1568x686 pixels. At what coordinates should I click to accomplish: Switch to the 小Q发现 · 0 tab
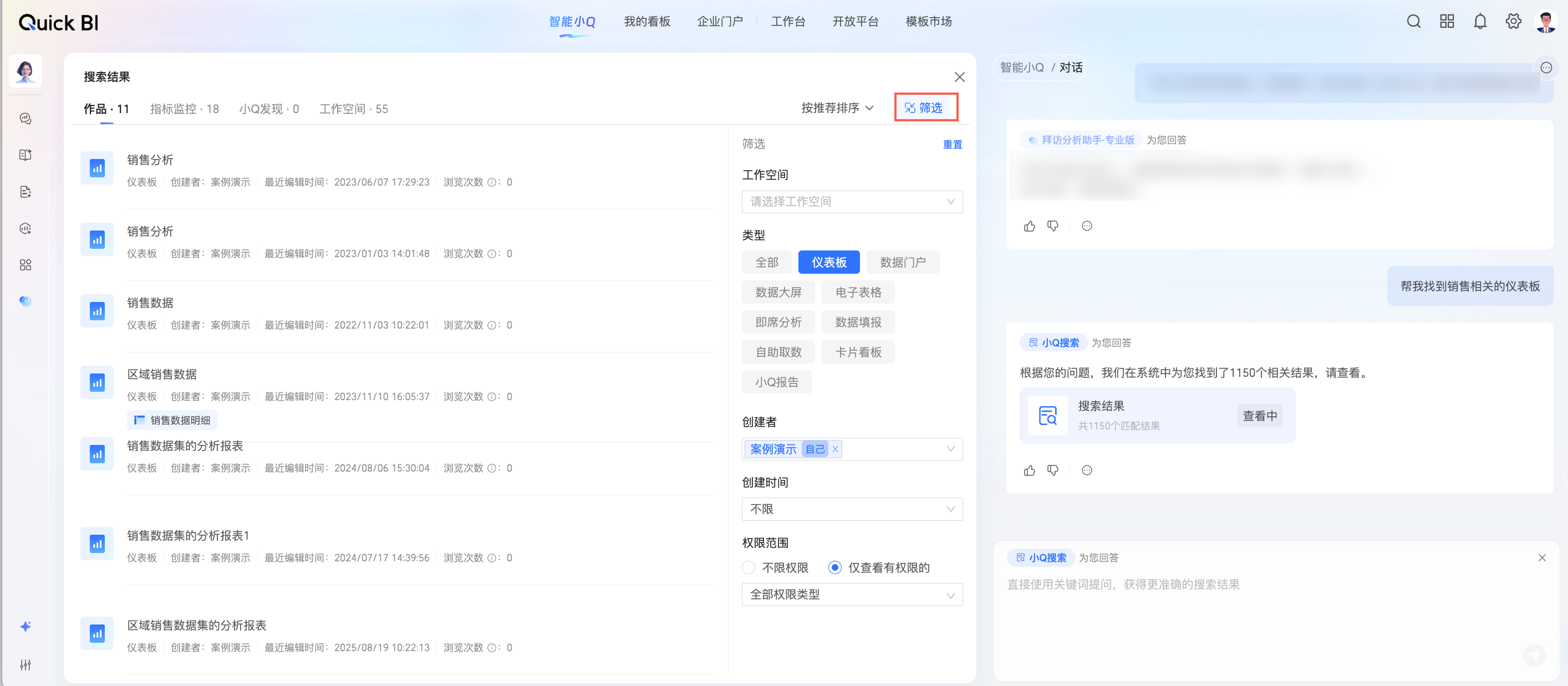(269, 109)
